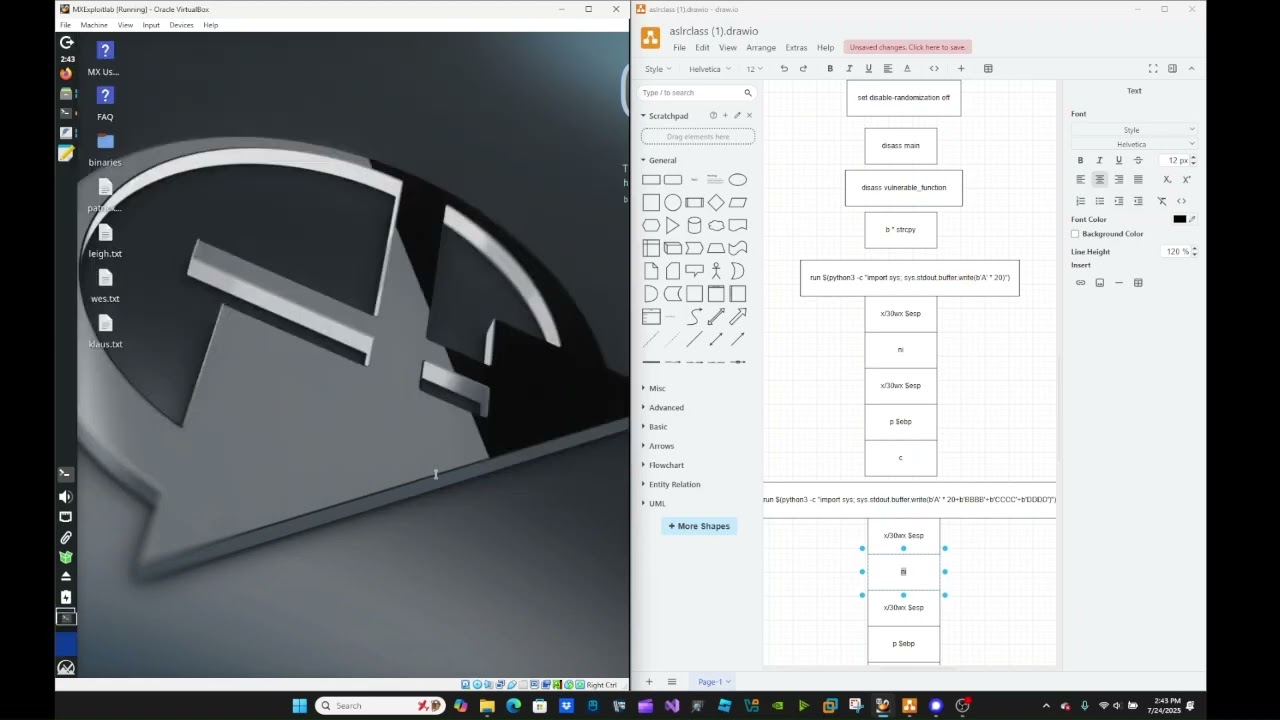Collapse the General shape library
The height and width of the screenshot is (720, 1280).
click(x=662, y=160)
